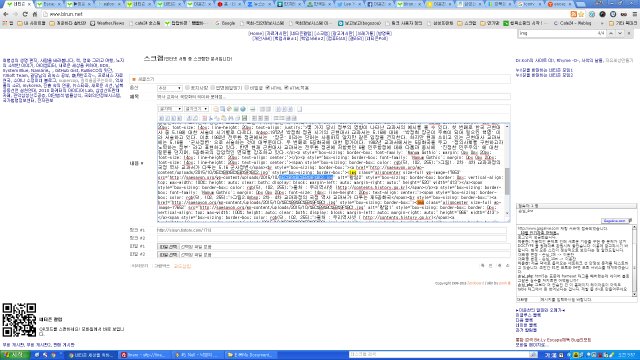Jump to next find-in-page match arrow

[x=620, y=33]
